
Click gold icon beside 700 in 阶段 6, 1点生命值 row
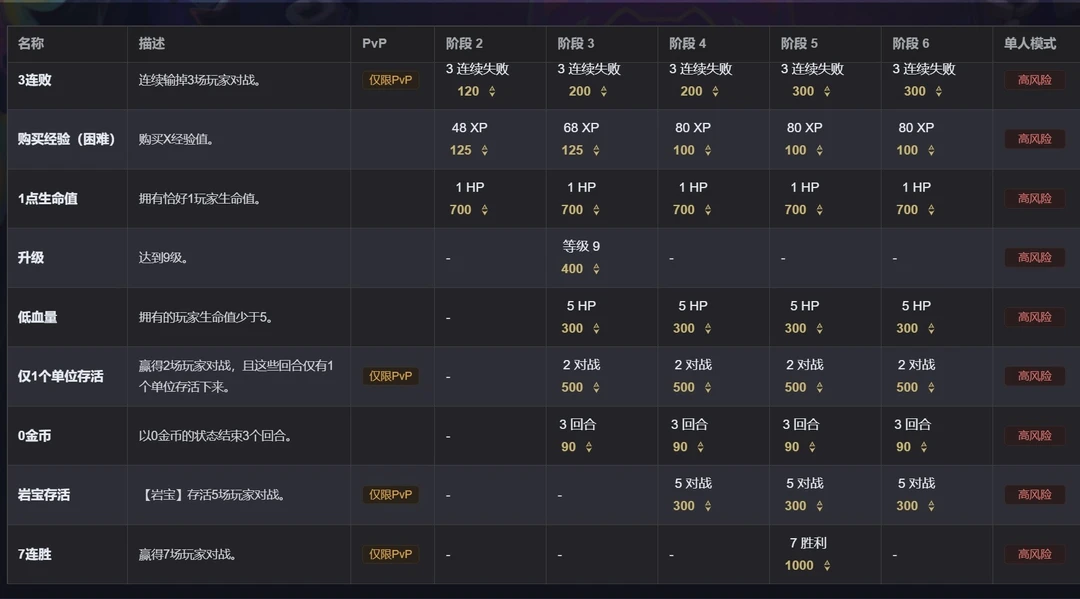[x=931, y=210]
